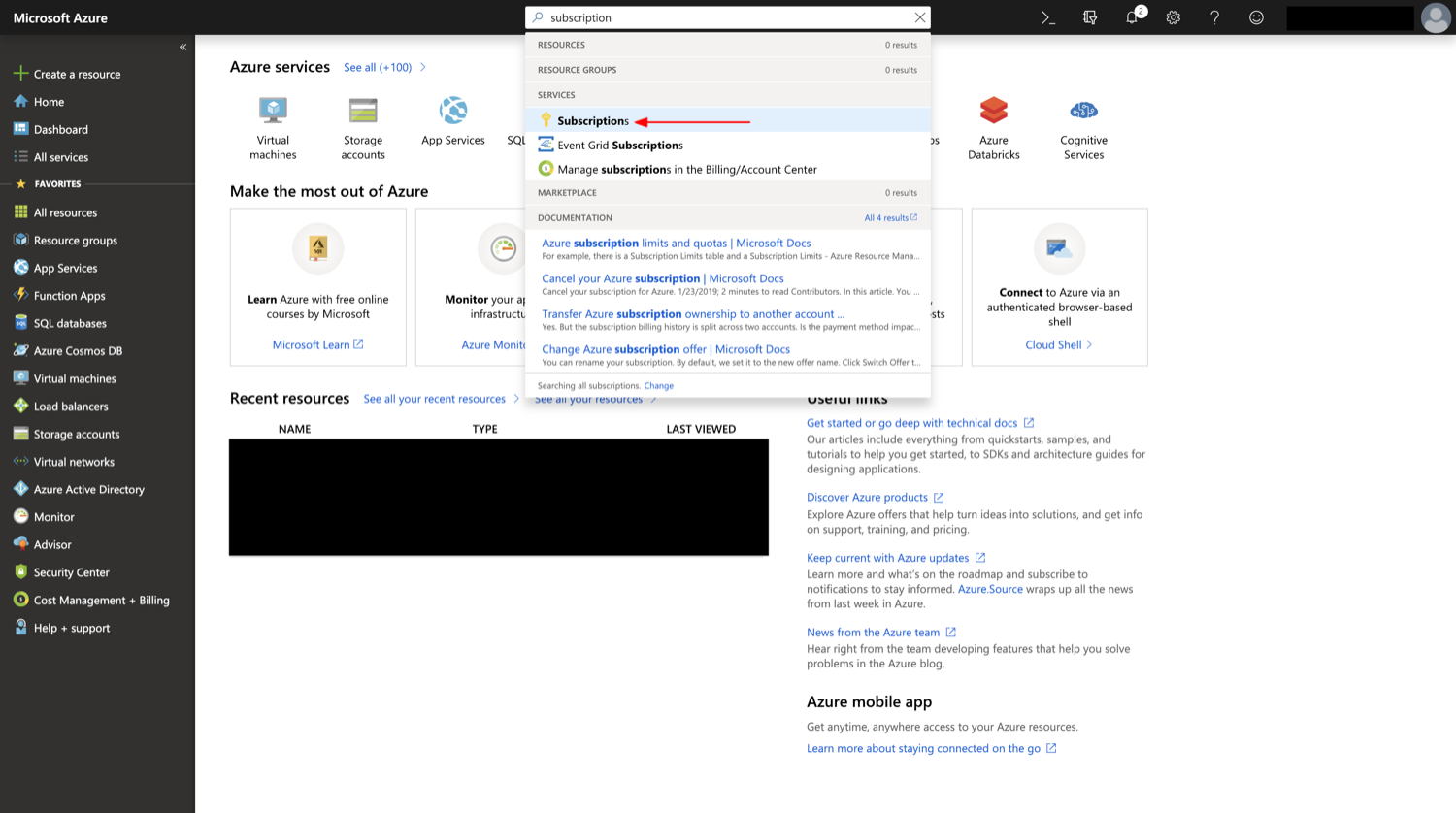Open portal settings gear icon
The height and width of the screenshot is (813, 1456).
click(x=1174, y=17)
